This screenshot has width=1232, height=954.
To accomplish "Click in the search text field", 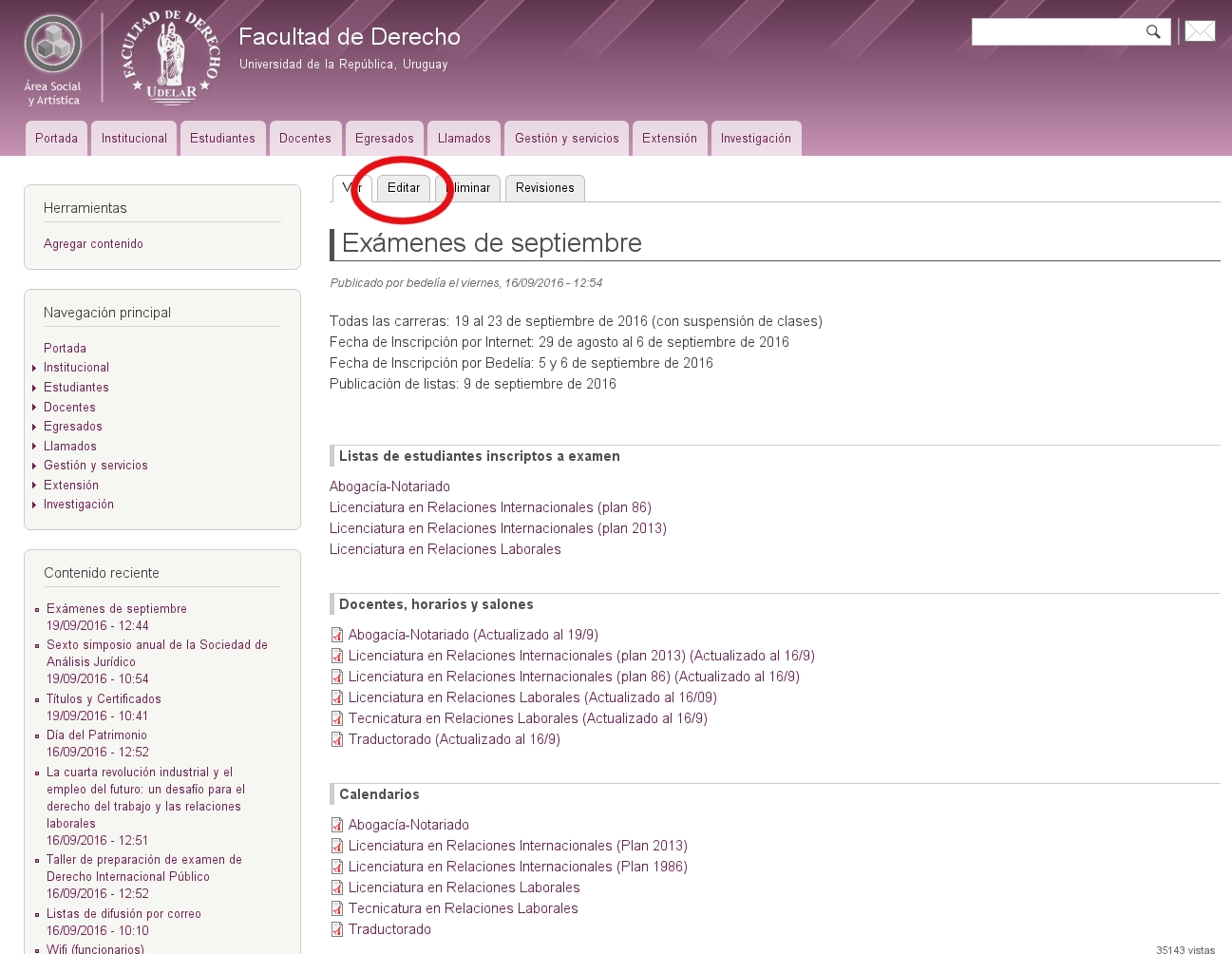I will (1057, 31).
